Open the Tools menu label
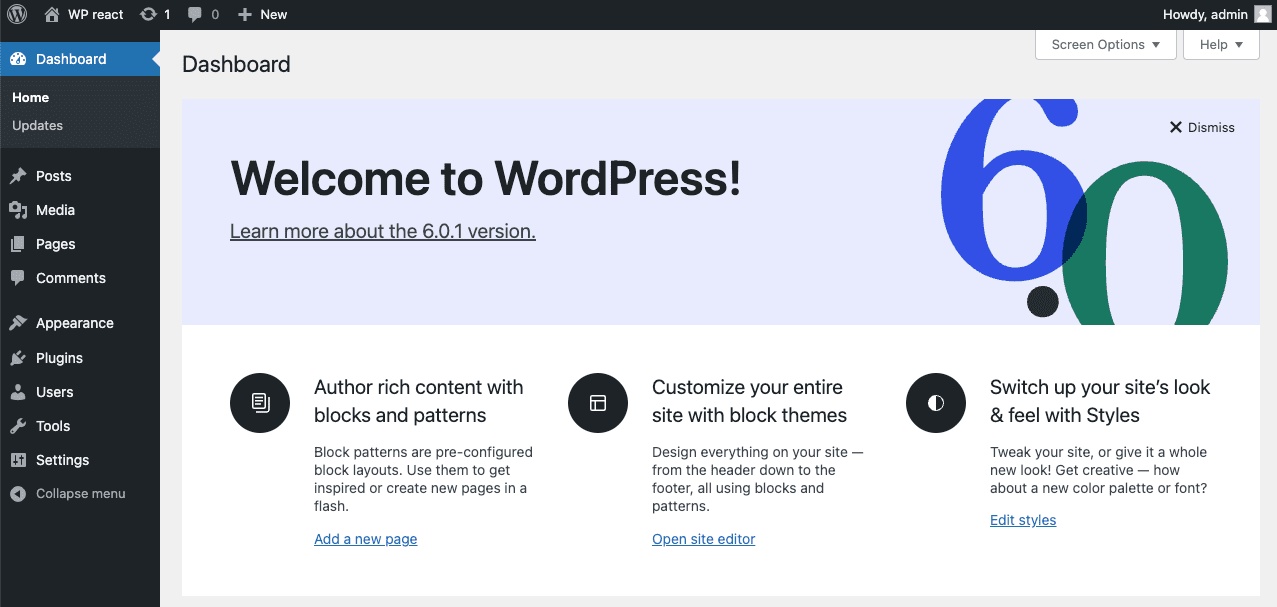Screen dimensions: 1277x607 click(53, 426)
